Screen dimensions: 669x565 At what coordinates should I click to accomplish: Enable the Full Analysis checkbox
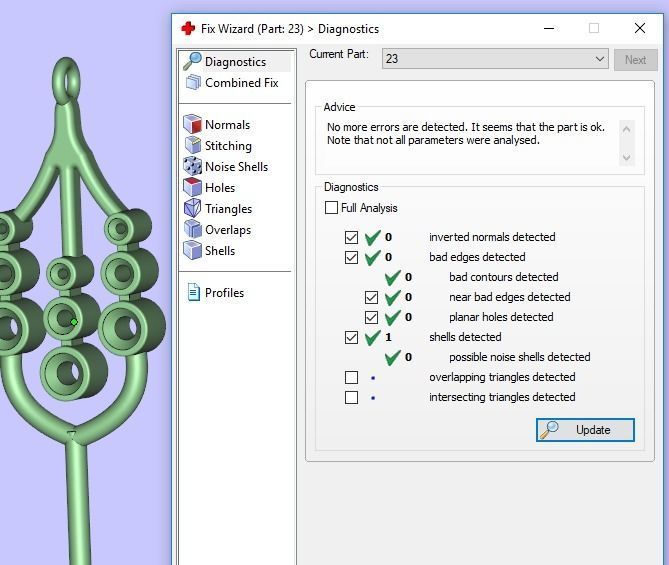click(331, 208)
